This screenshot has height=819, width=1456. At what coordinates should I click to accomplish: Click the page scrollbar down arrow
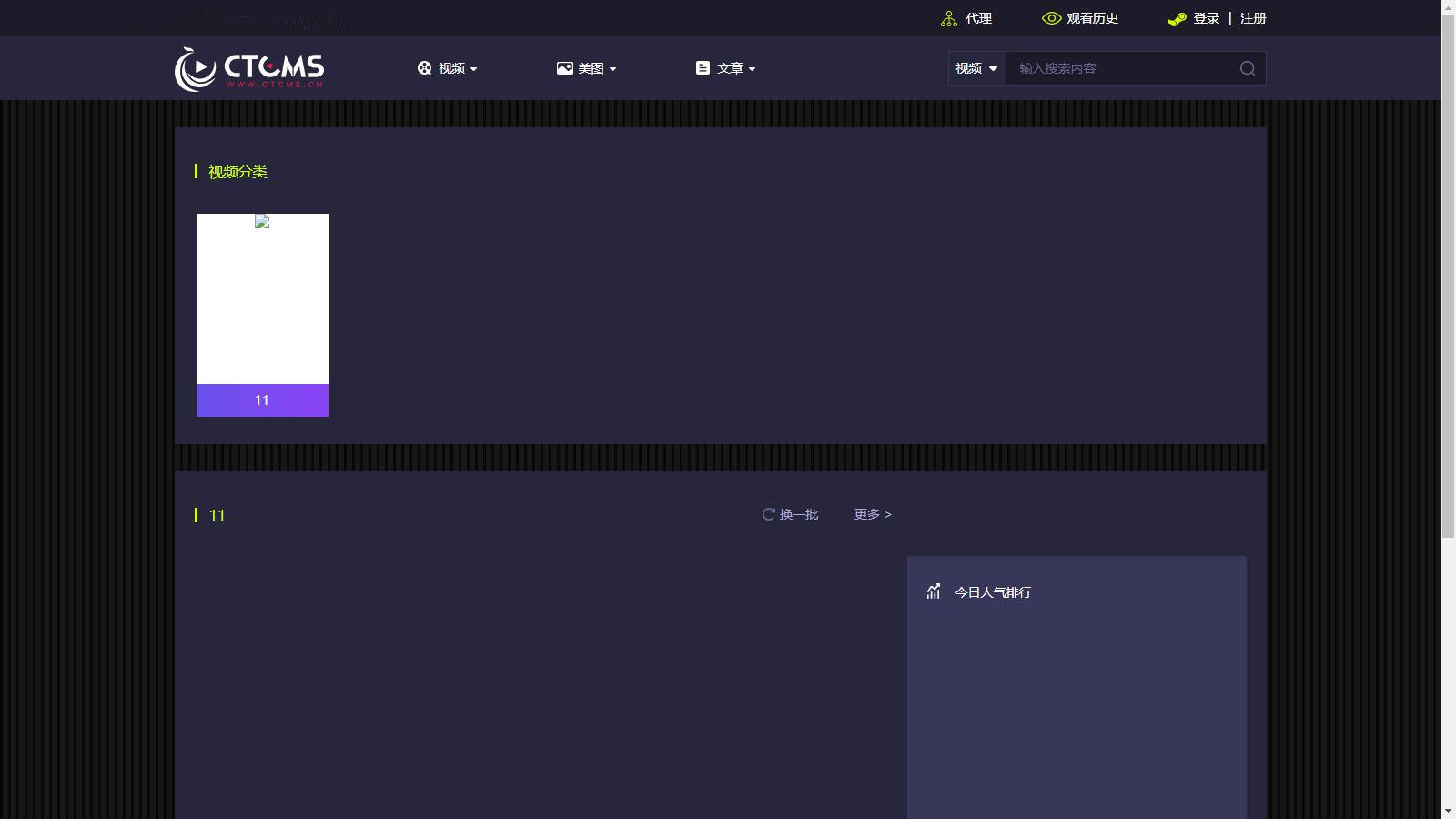1448,811
